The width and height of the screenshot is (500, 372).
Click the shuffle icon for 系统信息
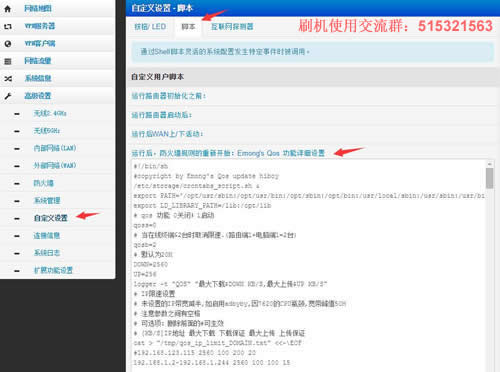pyautogui.click(x=8, y=79)
